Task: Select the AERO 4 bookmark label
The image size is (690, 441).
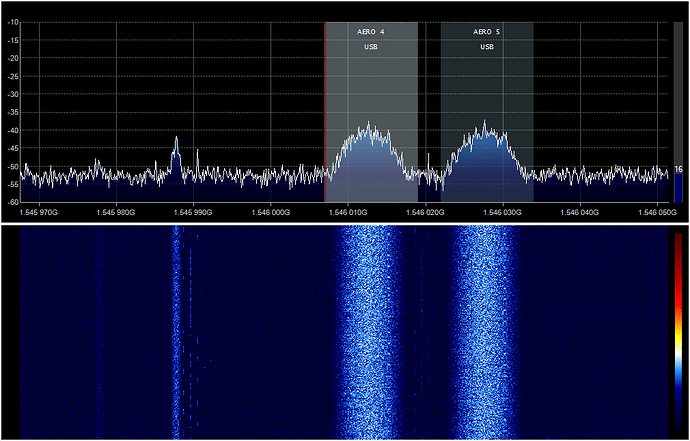Action: 371,32
